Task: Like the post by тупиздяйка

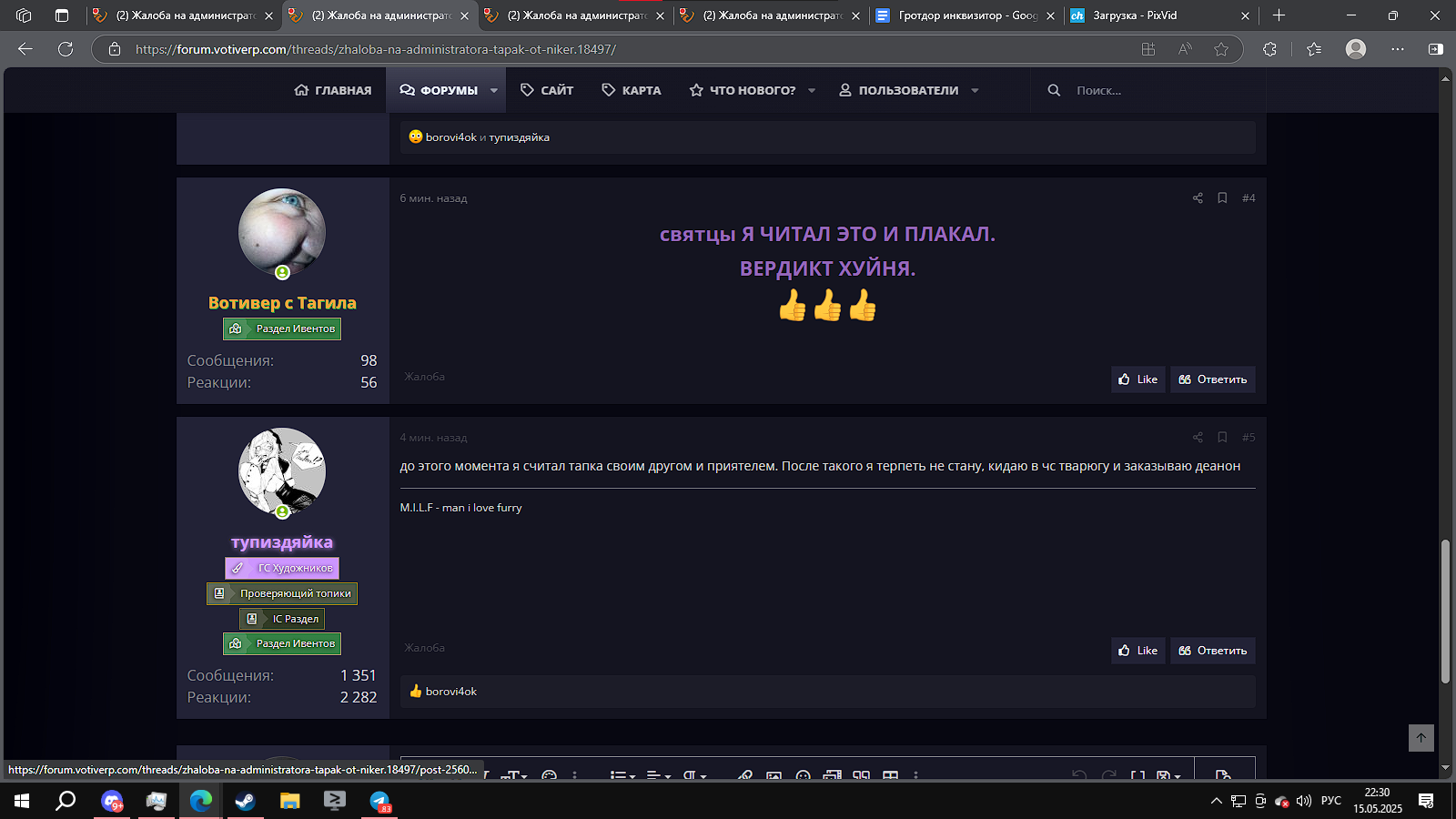Action: [x=1138, y=651]
